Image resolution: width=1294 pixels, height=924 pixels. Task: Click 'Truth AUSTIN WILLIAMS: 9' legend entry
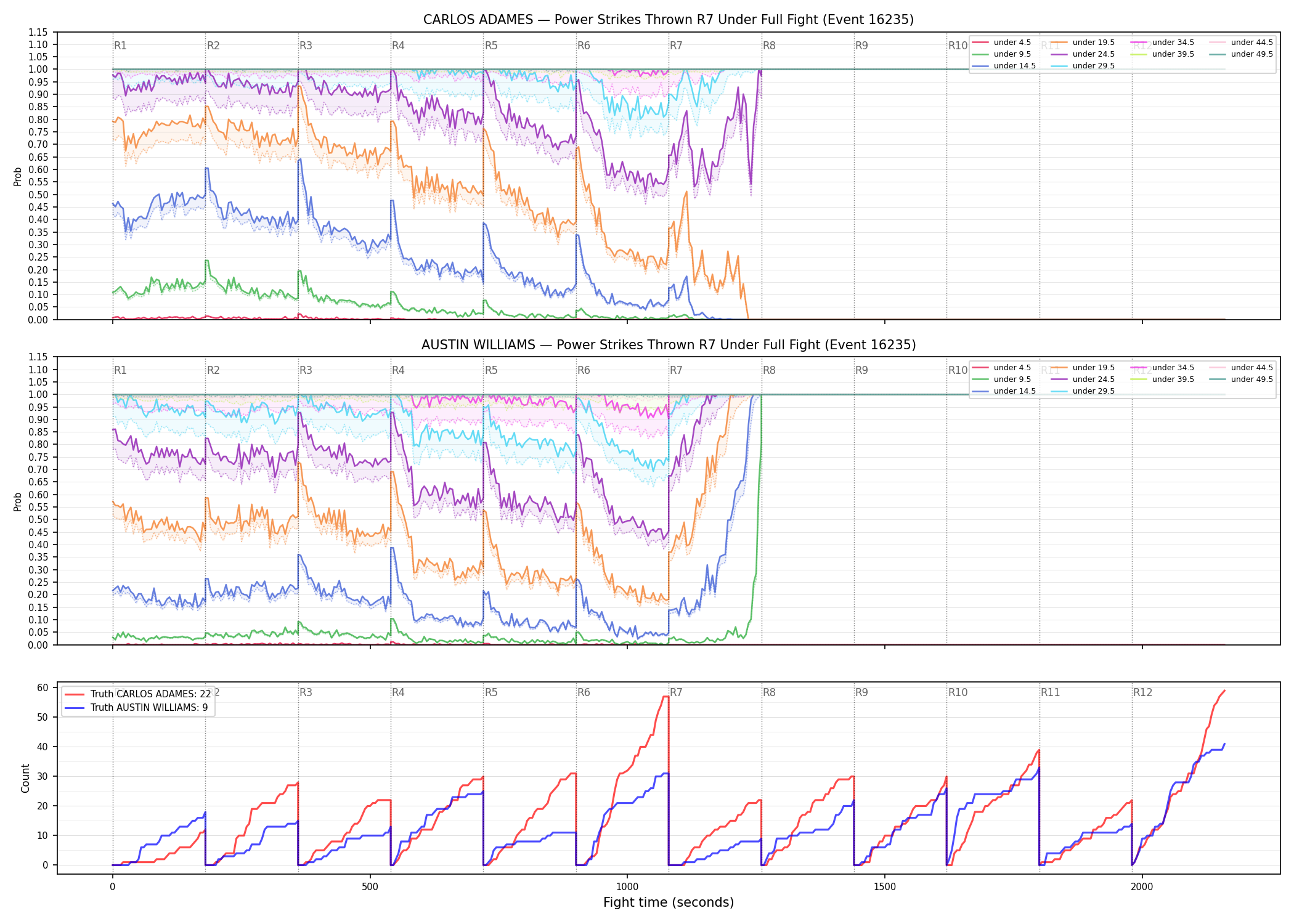[x=136, y=708]
